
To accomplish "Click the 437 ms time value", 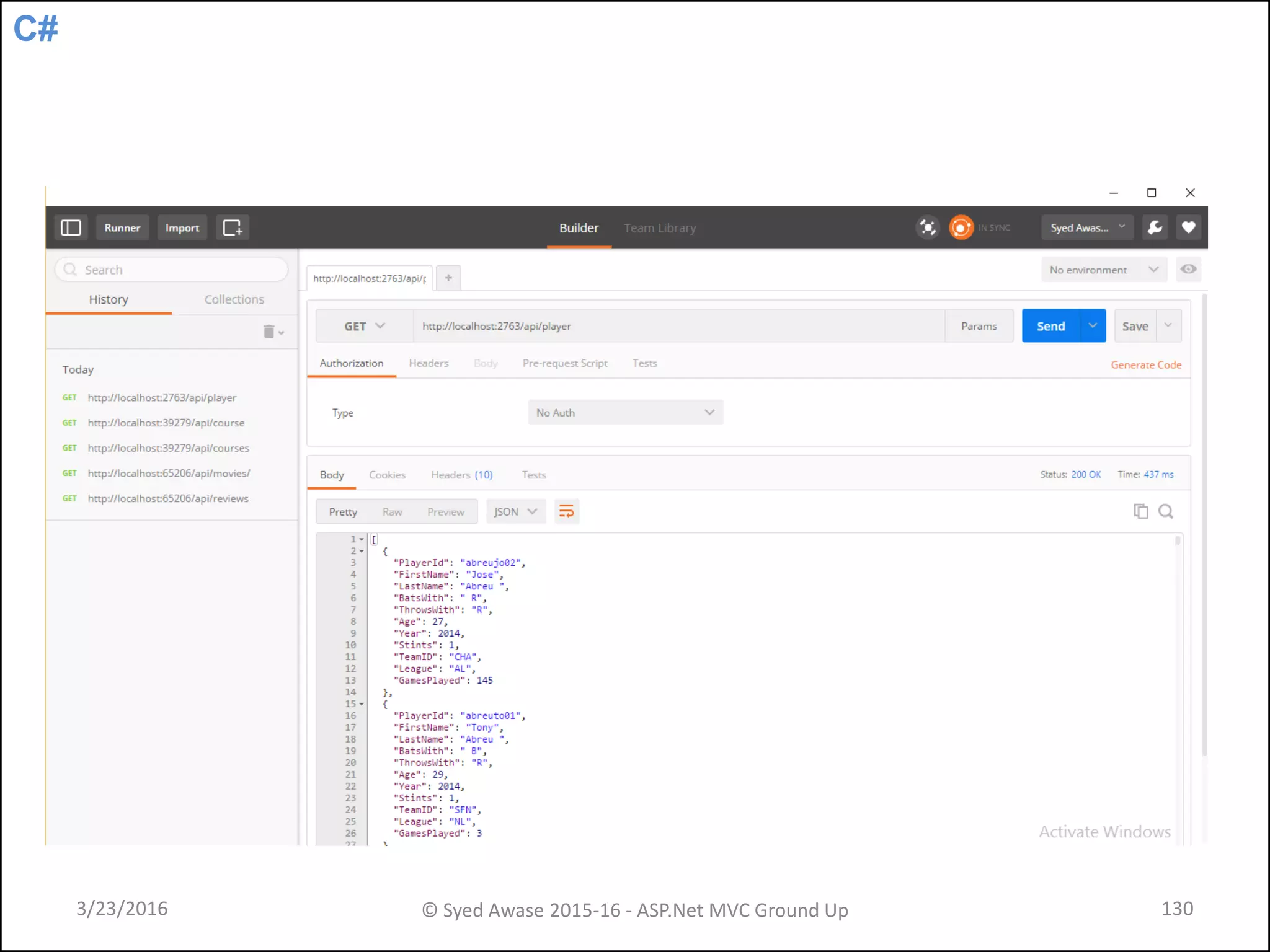I will tap(1158, 474).
